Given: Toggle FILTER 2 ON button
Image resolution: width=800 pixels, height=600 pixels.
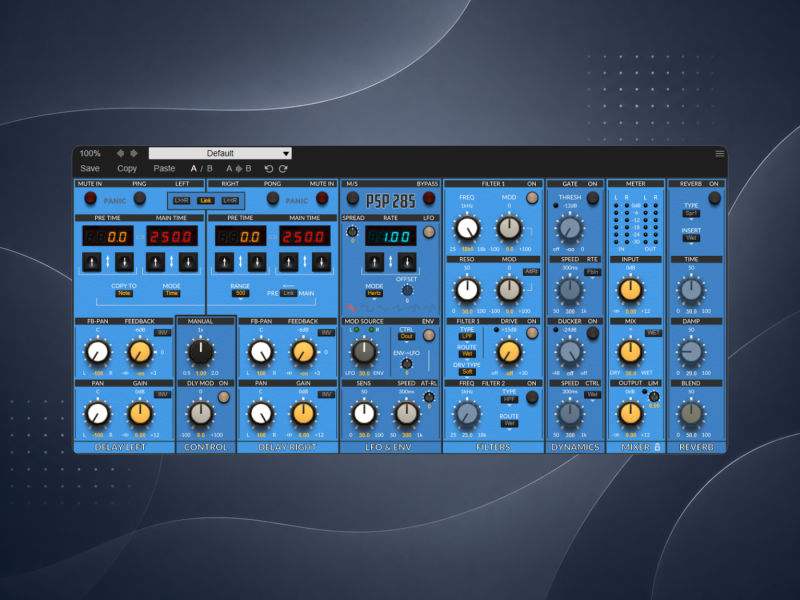Looking at the screenshot, I should pyautogui.click(x=532, y=397).
